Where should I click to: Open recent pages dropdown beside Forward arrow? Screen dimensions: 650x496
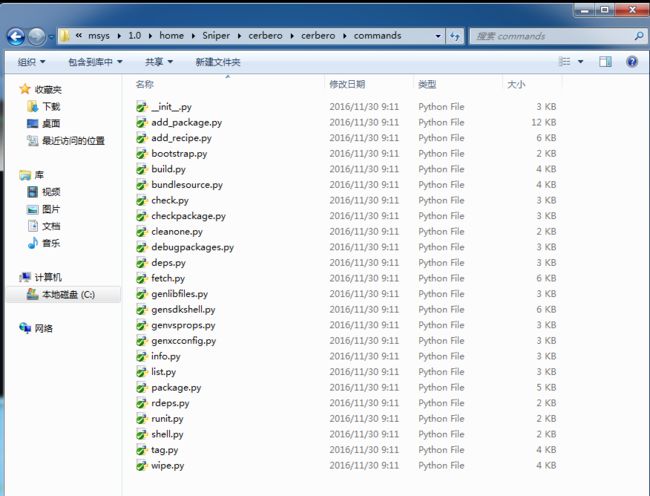pos(51,37)
